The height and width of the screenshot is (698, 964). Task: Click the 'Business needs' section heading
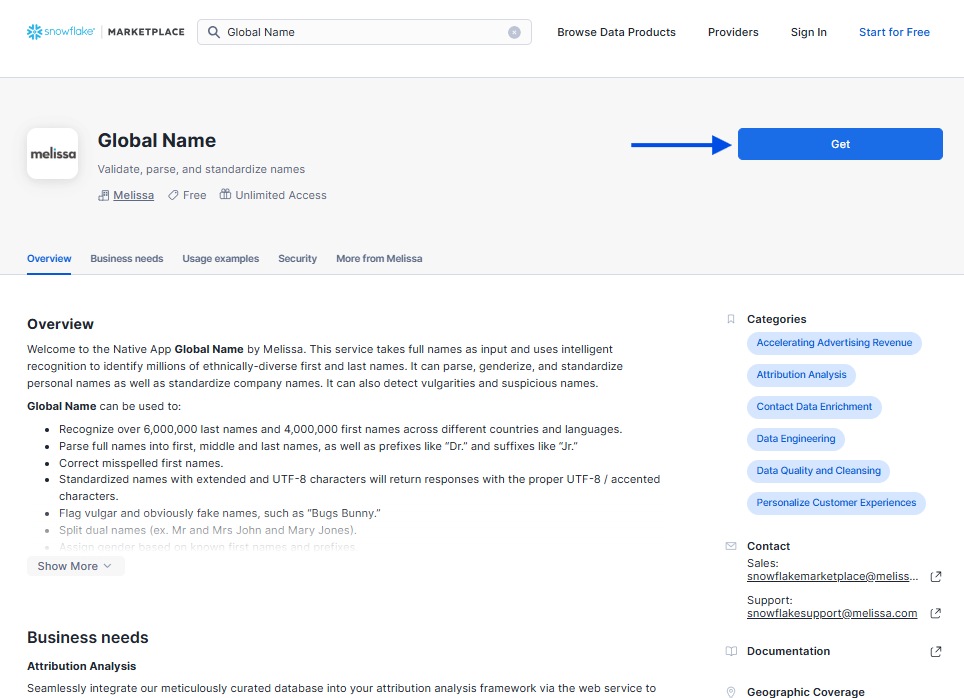point(88,637)
